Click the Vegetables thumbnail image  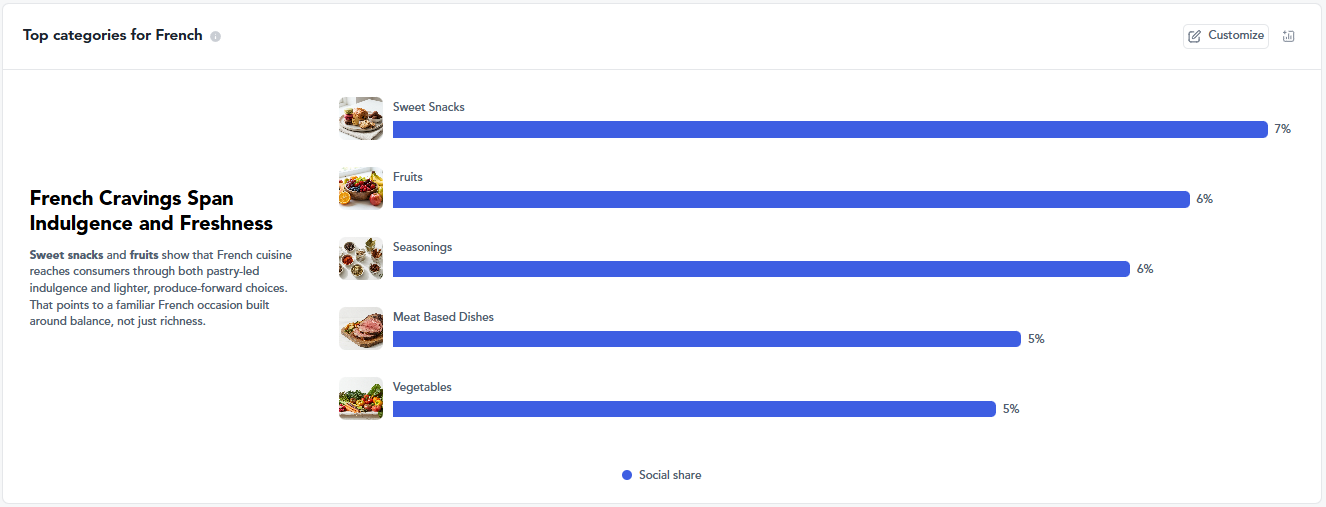click(361, 399)
